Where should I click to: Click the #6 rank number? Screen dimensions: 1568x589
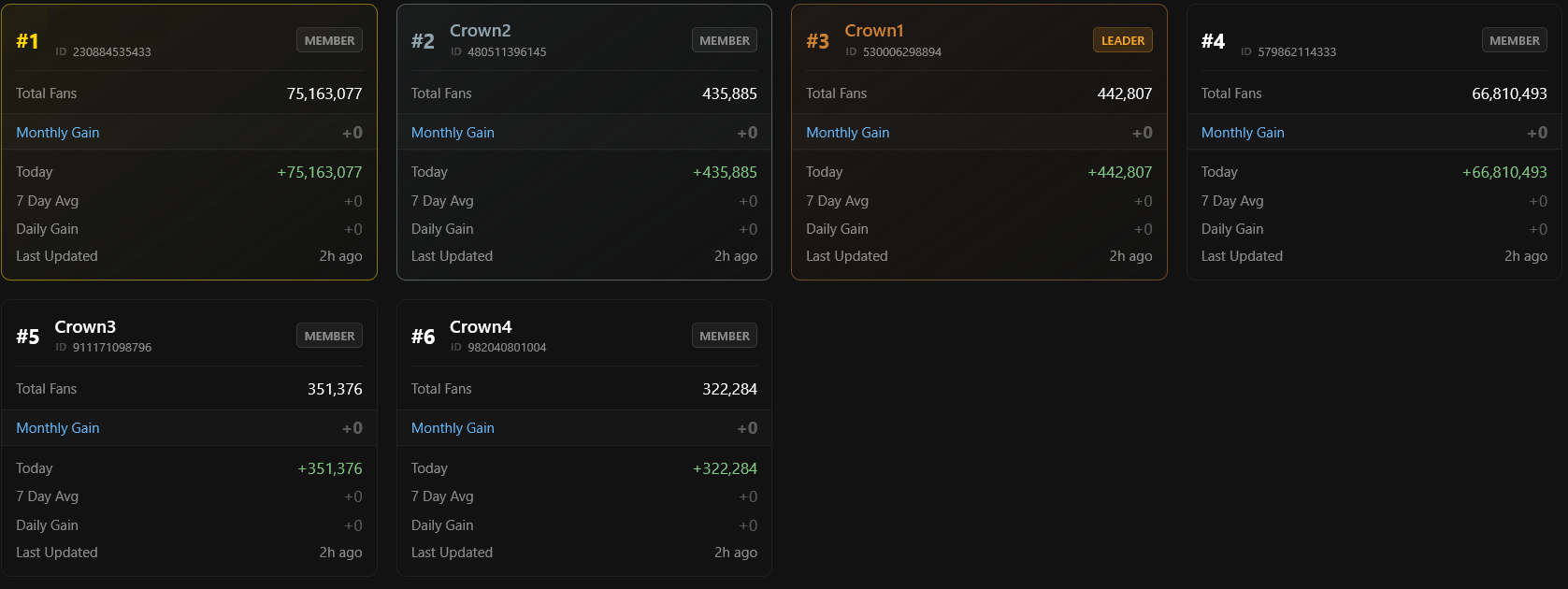[423, 337]
